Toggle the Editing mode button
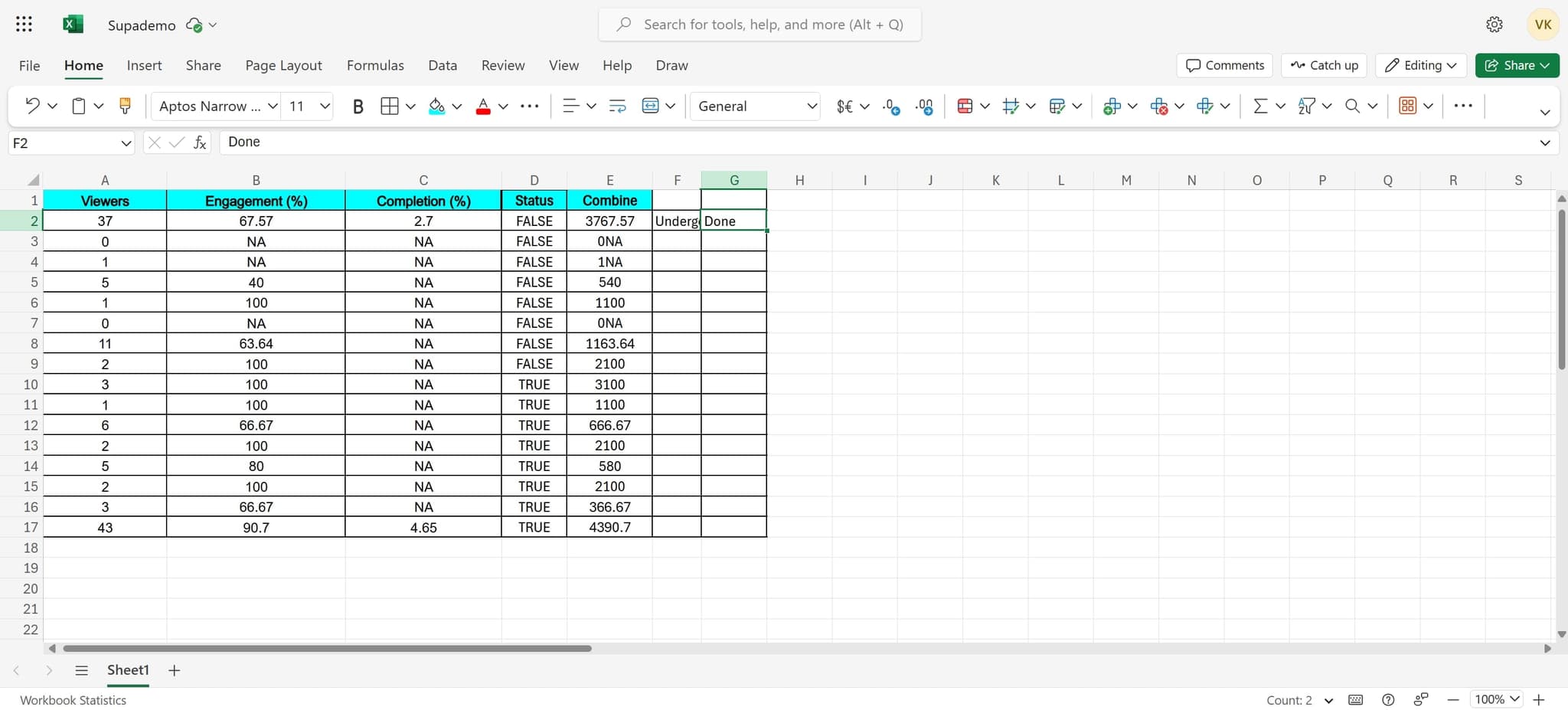Screen dimensions: 1568x710 1420,65
